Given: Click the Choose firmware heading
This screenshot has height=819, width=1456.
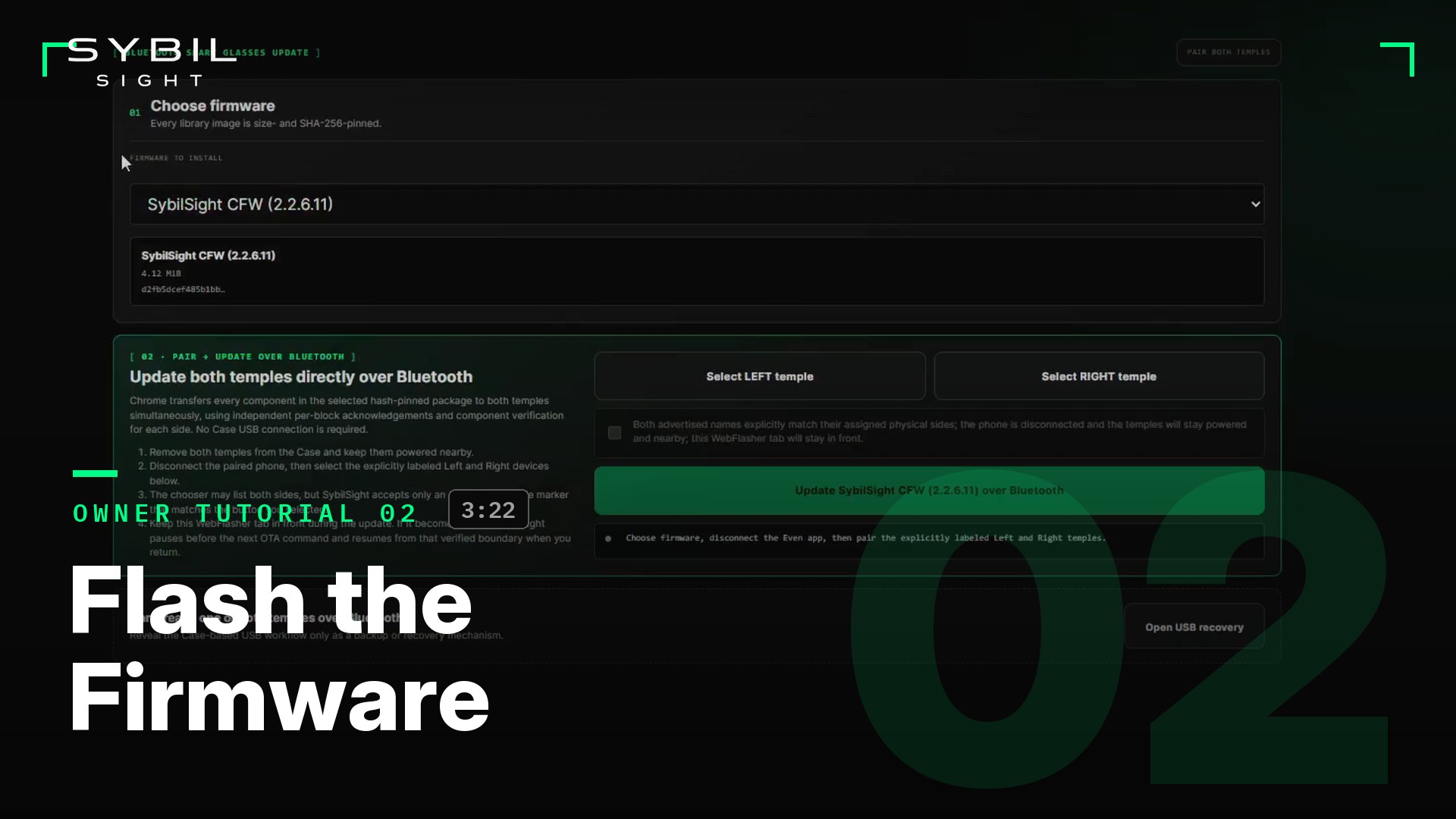Looking at the screenshot, I should pyautogui.click(x=212, y=106).
